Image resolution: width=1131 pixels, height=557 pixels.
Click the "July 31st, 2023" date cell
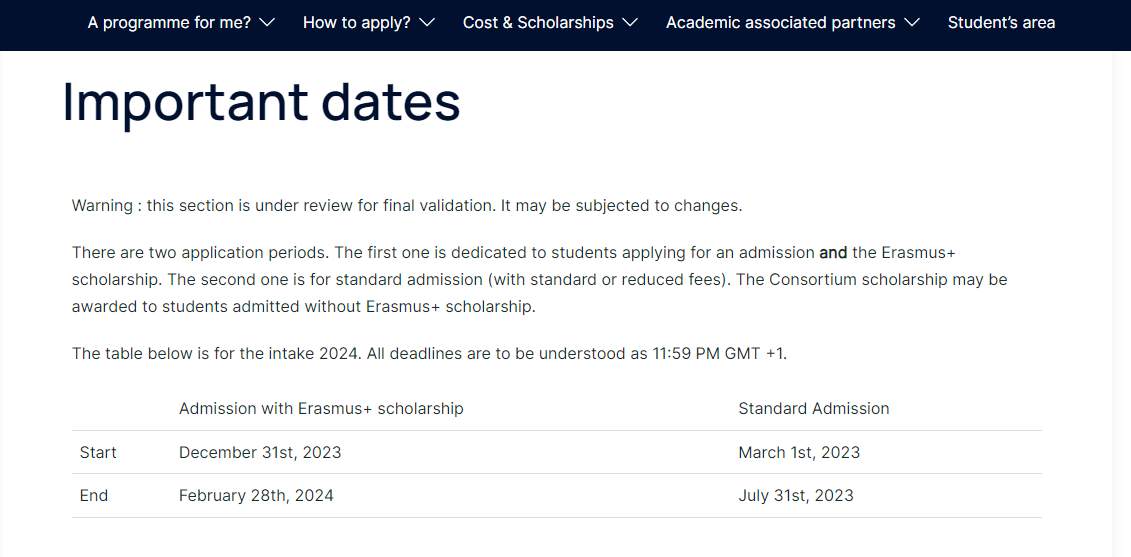(796, 495)
